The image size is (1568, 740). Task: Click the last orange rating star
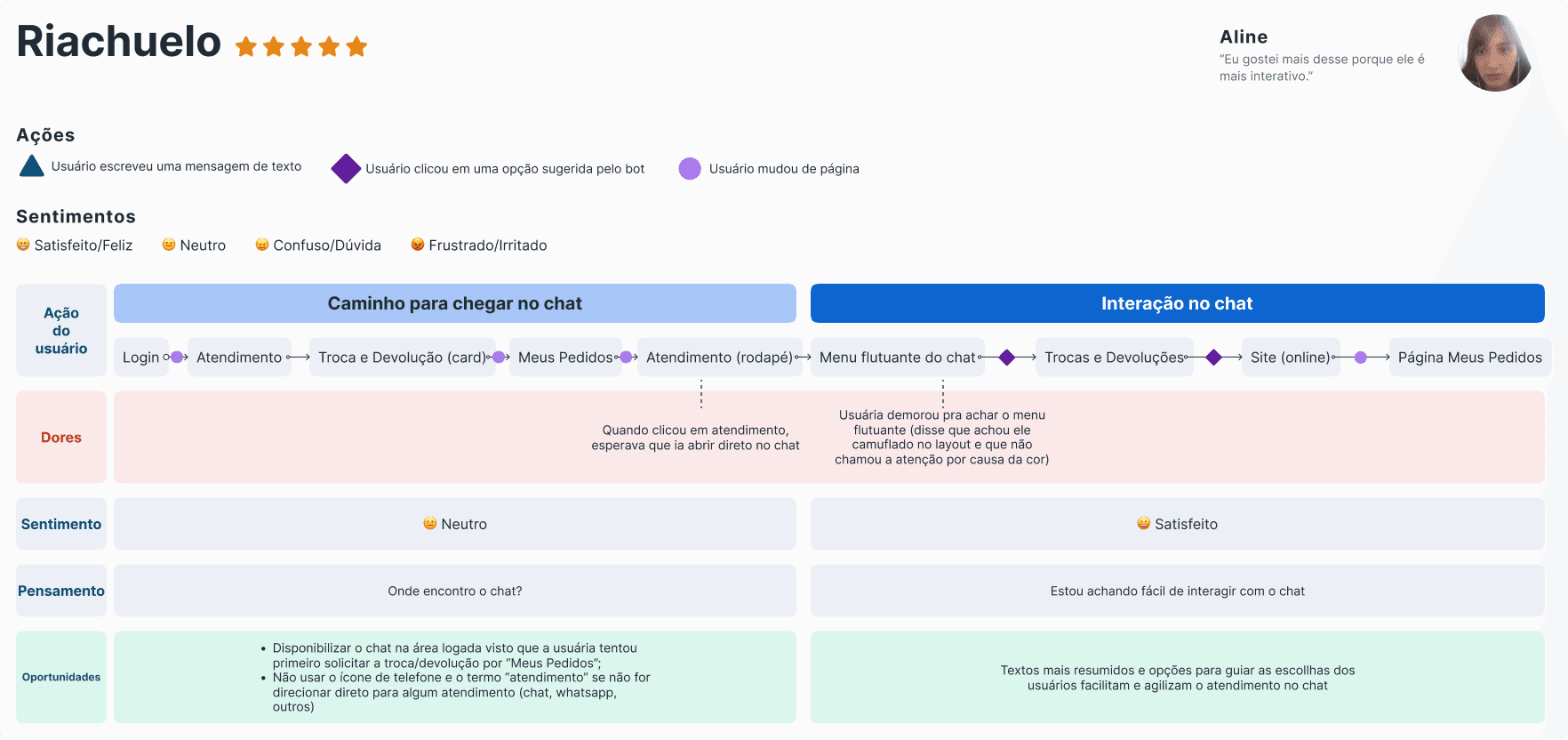[357, 46]
